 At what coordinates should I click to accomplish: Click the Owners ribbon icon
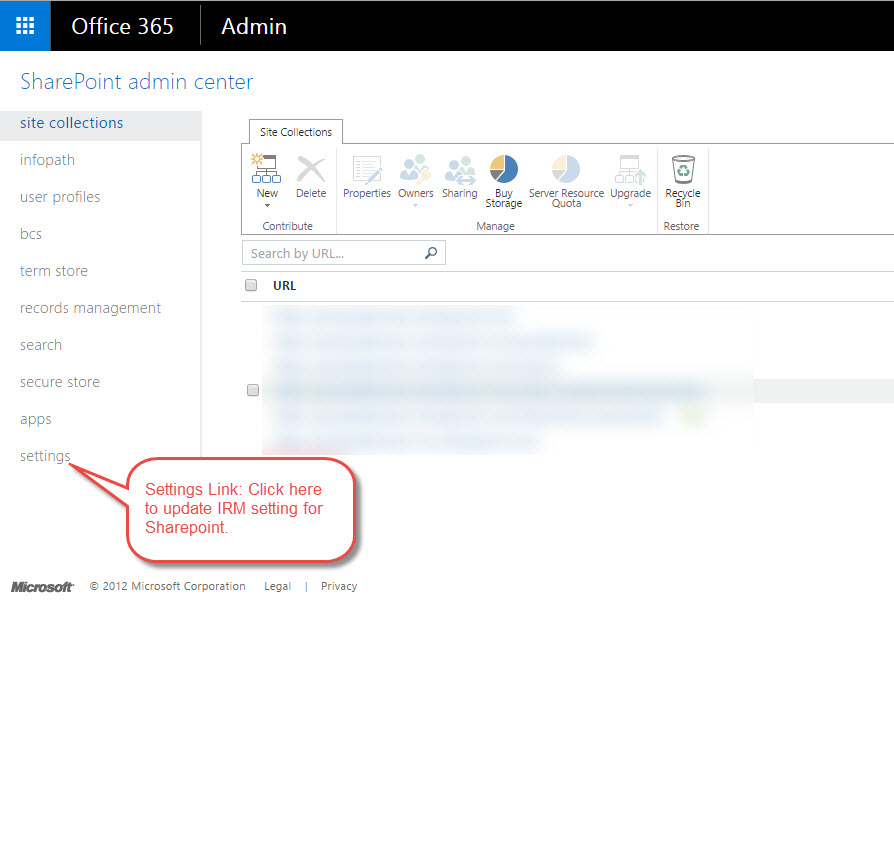[415, 169]
